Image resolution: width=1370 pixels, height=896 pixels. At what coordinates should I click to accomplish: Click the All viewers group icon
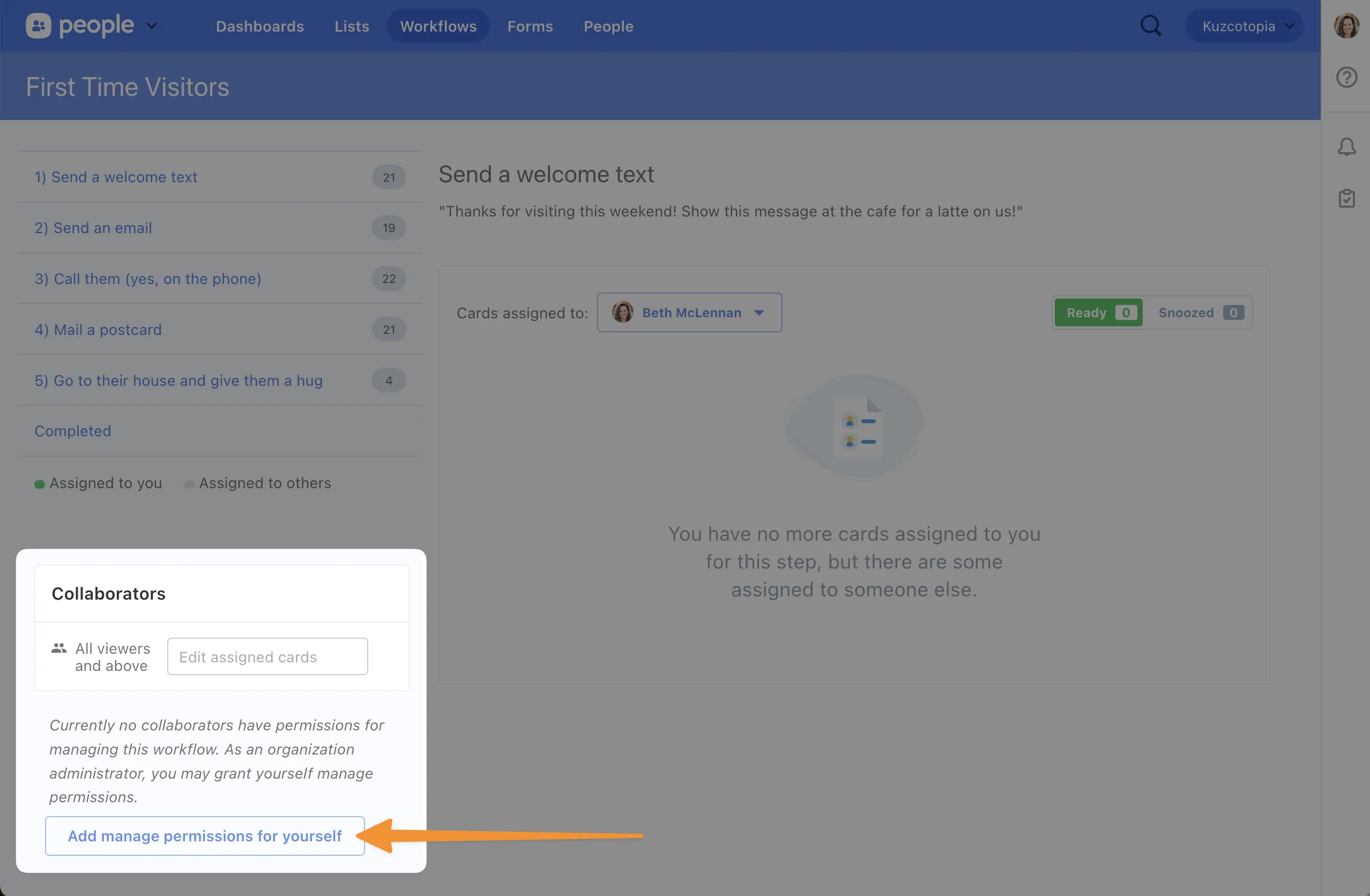[59, 648]
